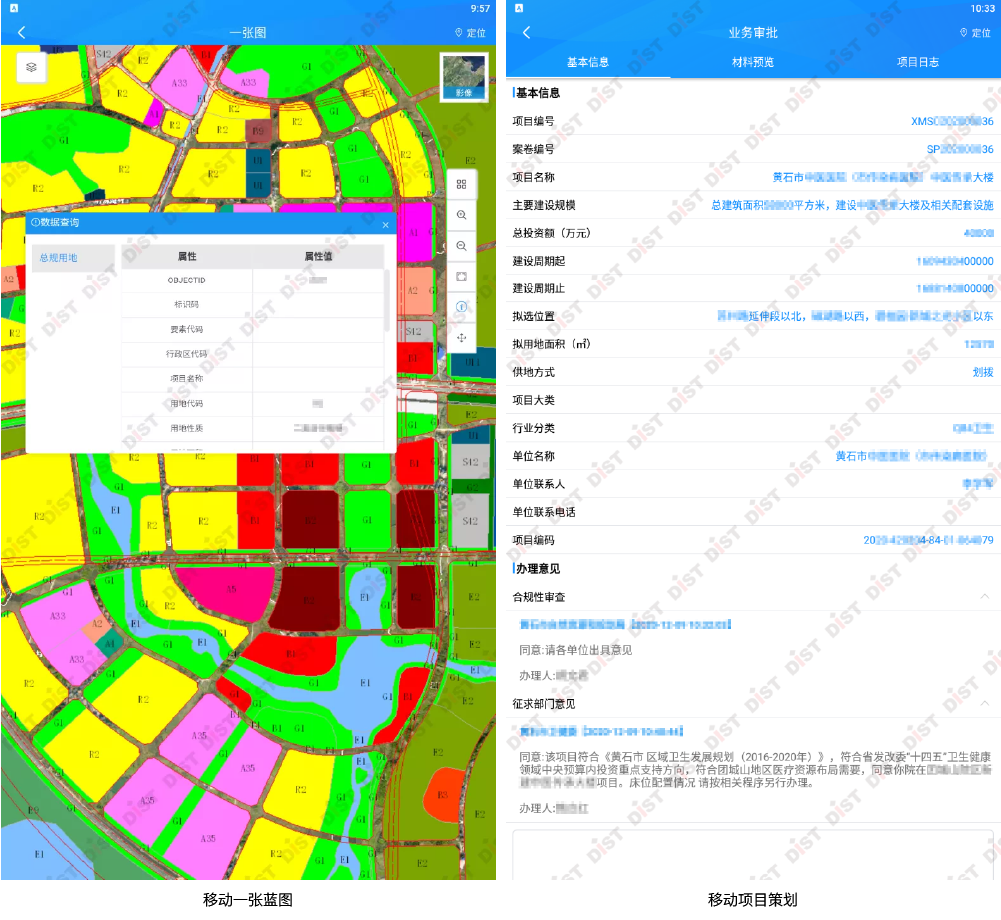Zoom out on the map
The image size is (1001, 920).
461,246
